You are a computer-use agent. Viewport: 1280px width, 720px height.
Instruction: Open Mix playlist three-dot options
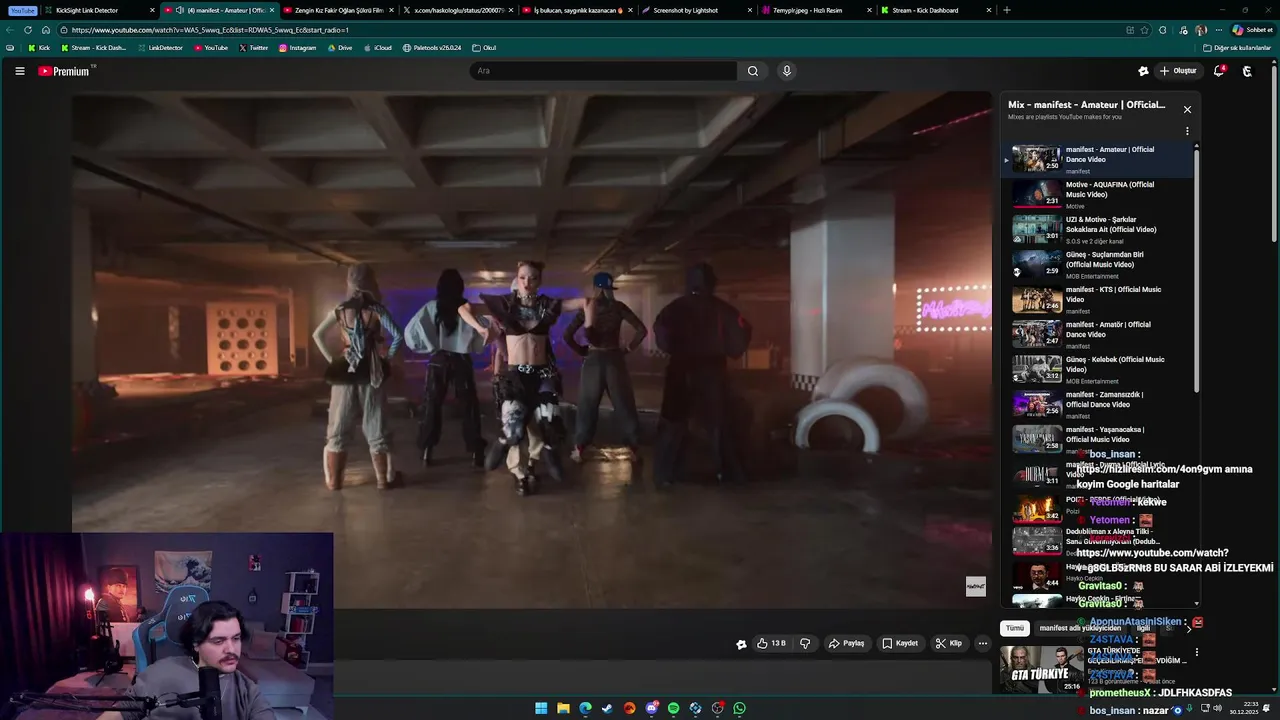(x=1187, y=131)
